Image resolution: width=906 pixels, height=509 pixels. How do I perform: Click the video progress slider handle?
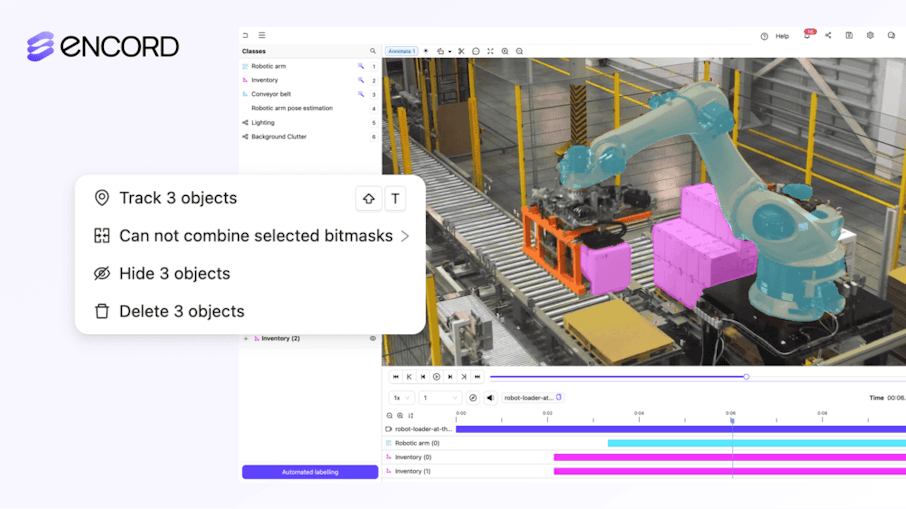746,377
